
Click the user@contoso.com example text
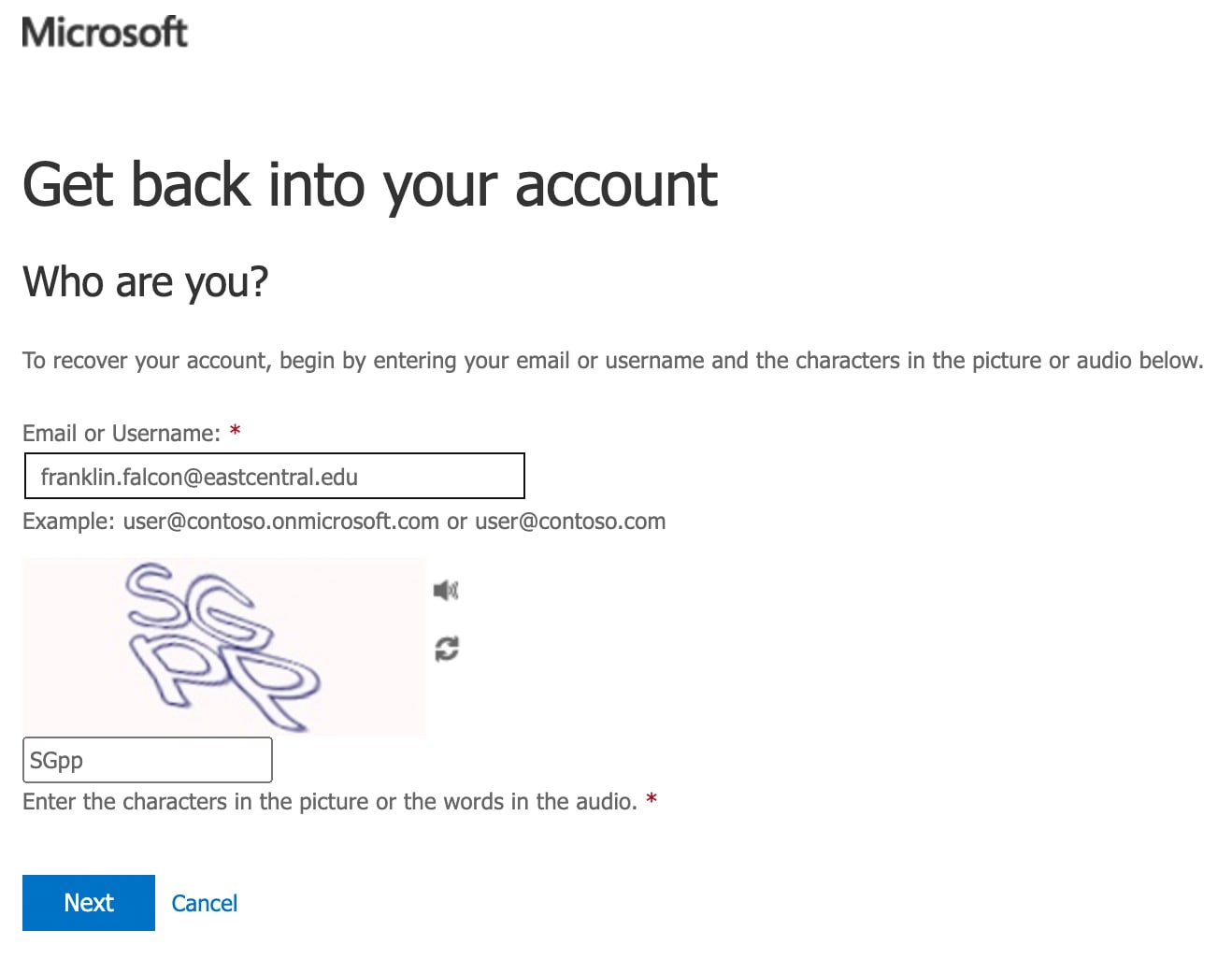(x=570, y=521)
